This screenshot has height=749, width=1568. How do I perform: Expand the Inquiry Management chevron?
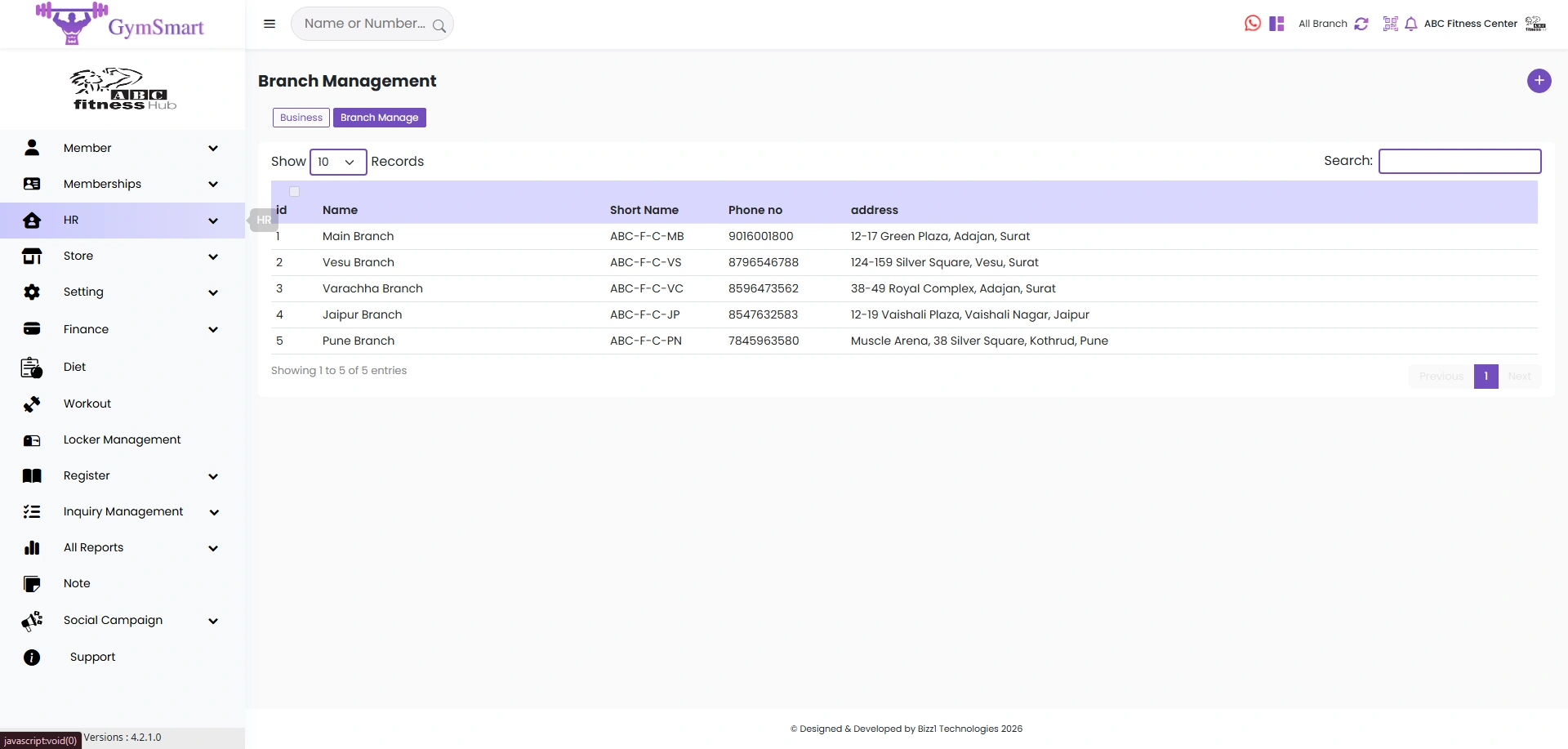(x=214, y=512)
